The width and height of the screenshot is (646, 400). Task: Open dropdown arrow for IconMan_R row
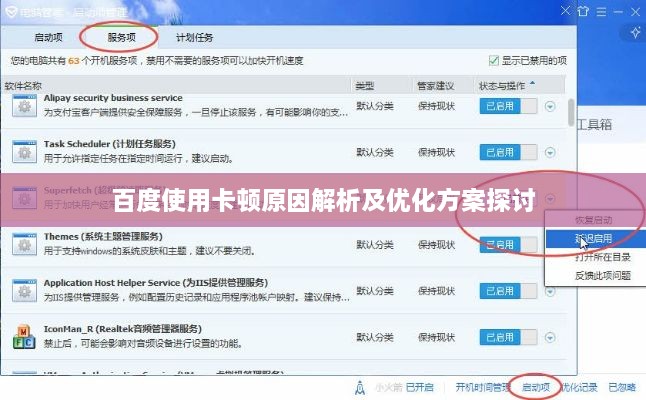550,337
